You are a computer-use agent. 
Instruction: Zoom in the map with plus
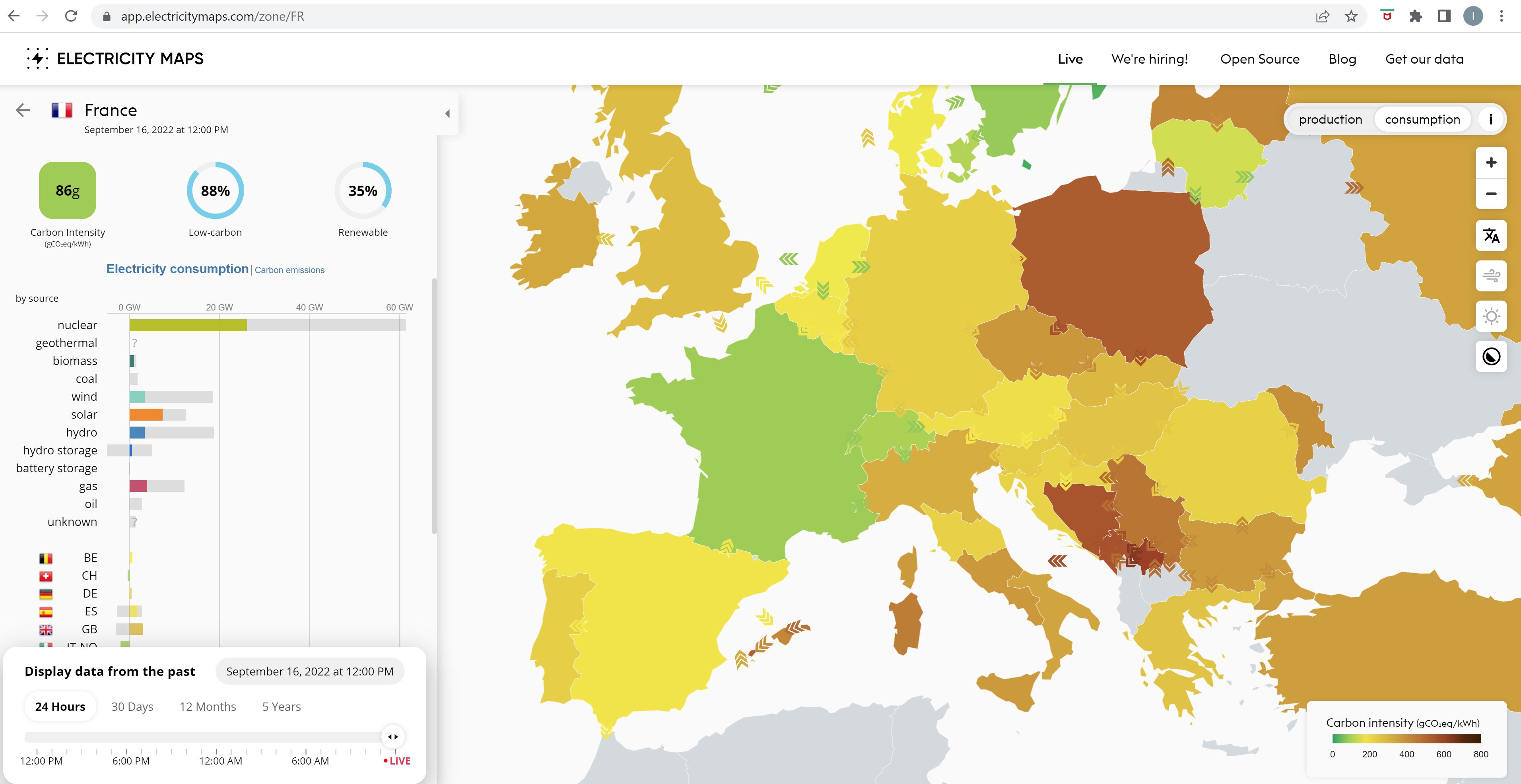(1491, 162)
